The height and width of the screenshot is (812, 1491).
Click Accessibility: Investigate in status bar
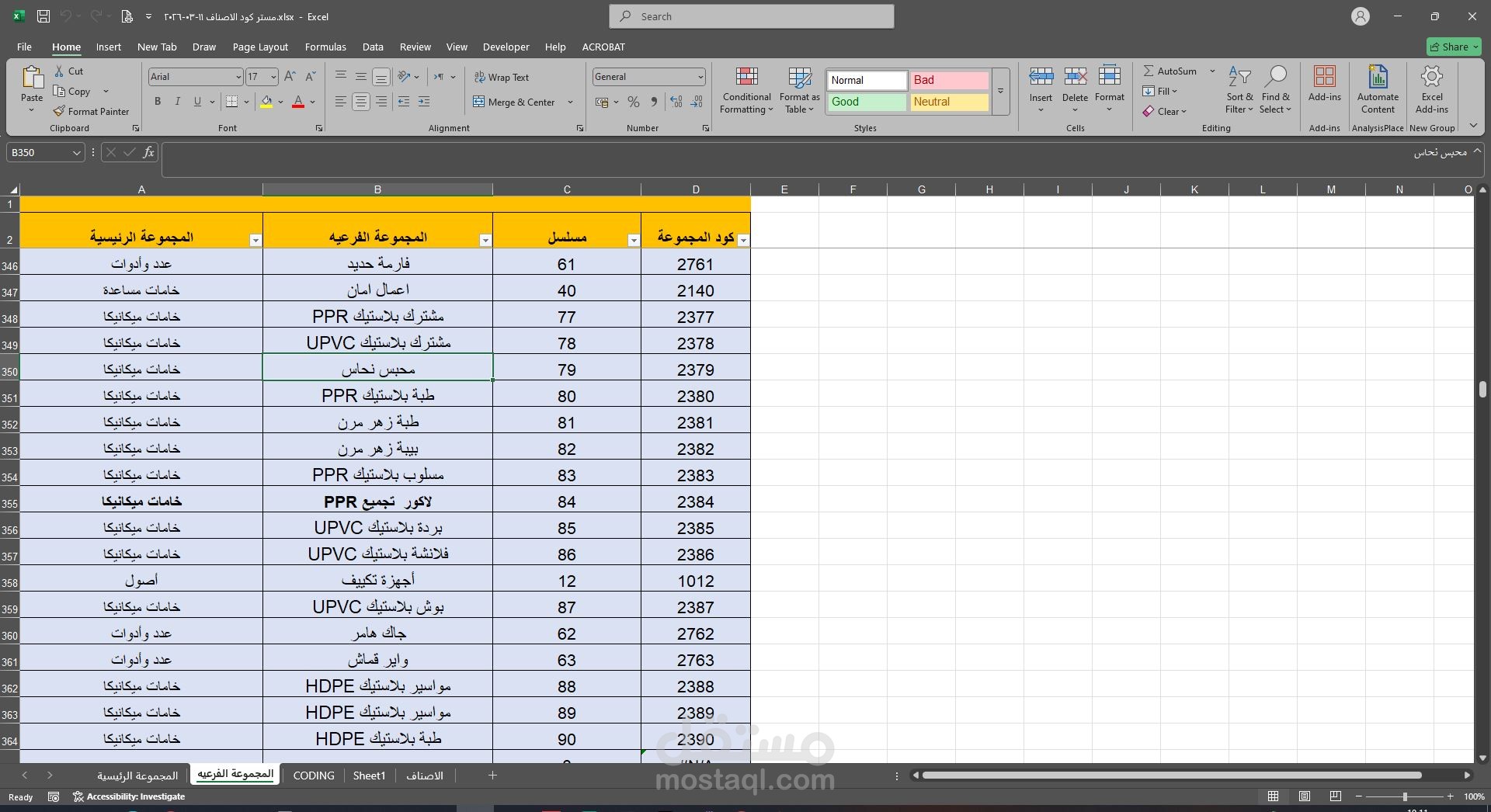pyautogui.click(x=129, y=796)
